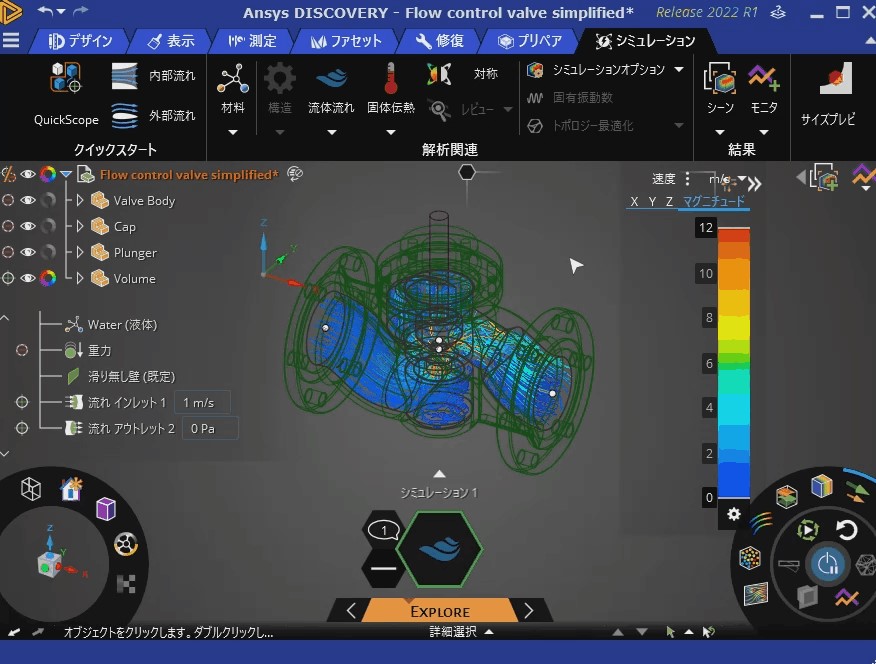Open the 固体伝熱 solid thermal tool
This screenshot has width=876, height=664.
tap(391, 89)
